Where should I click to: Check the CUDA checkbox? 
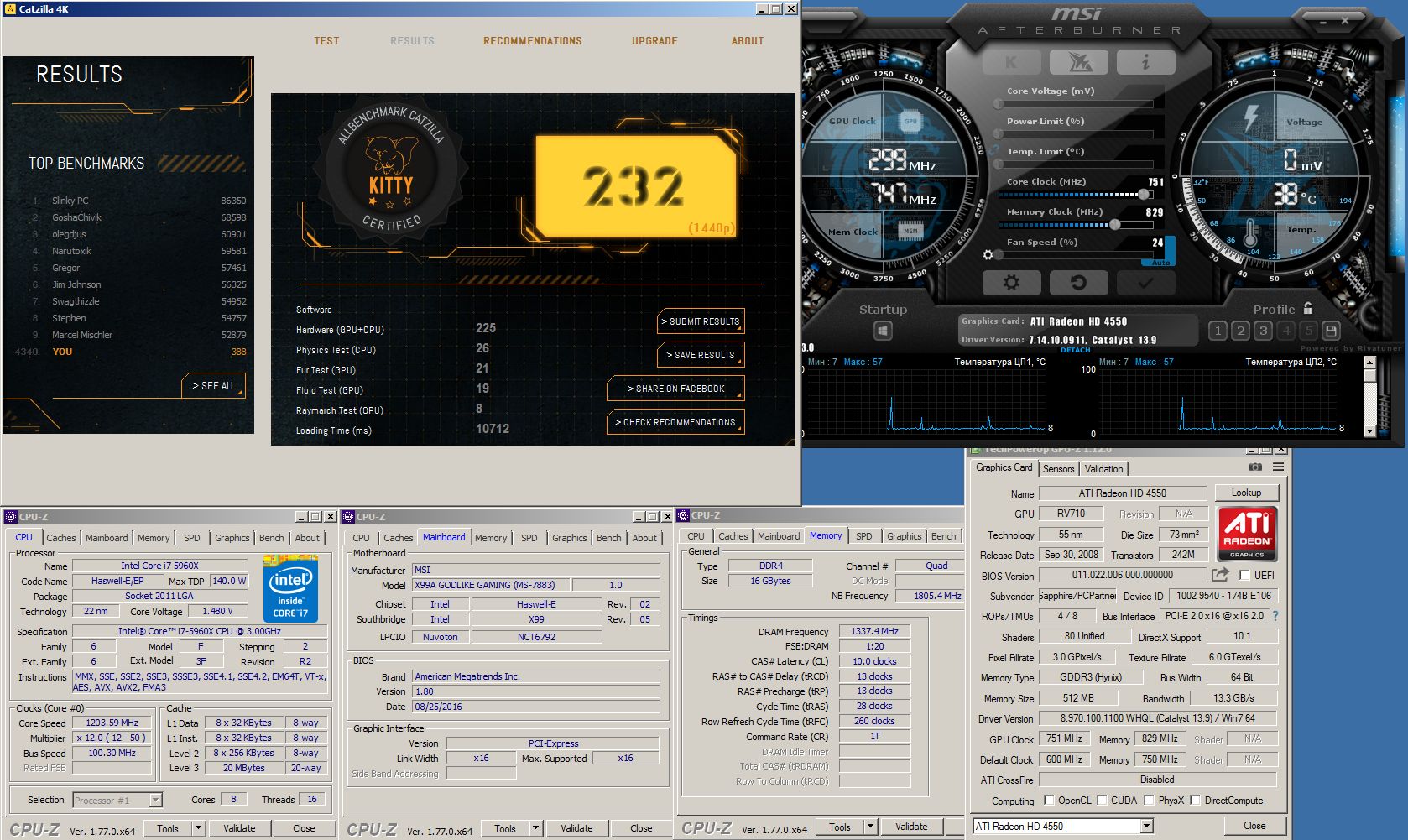coord(1102,800)
